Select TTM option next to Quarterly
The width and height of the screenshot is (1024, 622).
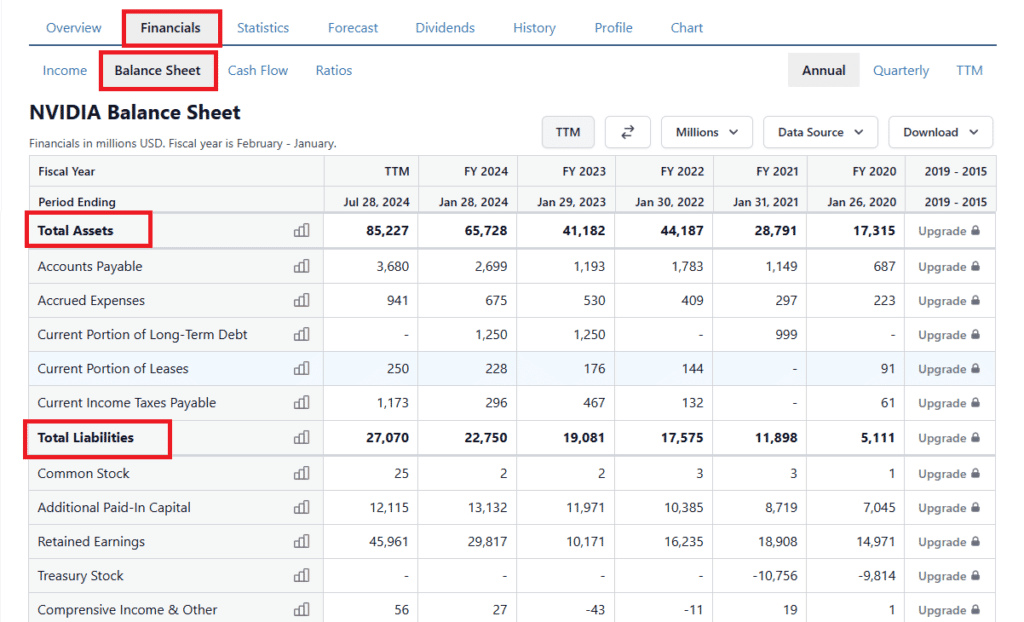tap(969, 70)
